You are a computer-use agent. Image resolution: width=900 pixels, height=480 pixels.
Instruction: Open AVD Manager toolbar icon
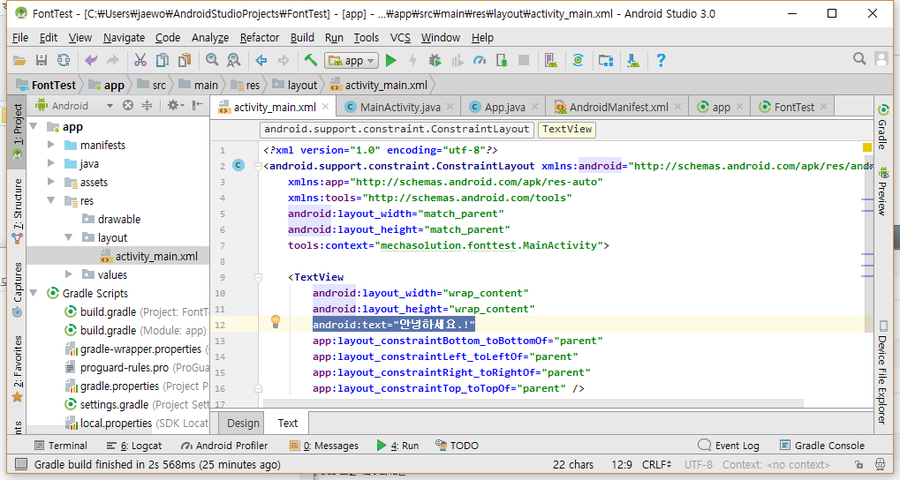coord(551,60)
